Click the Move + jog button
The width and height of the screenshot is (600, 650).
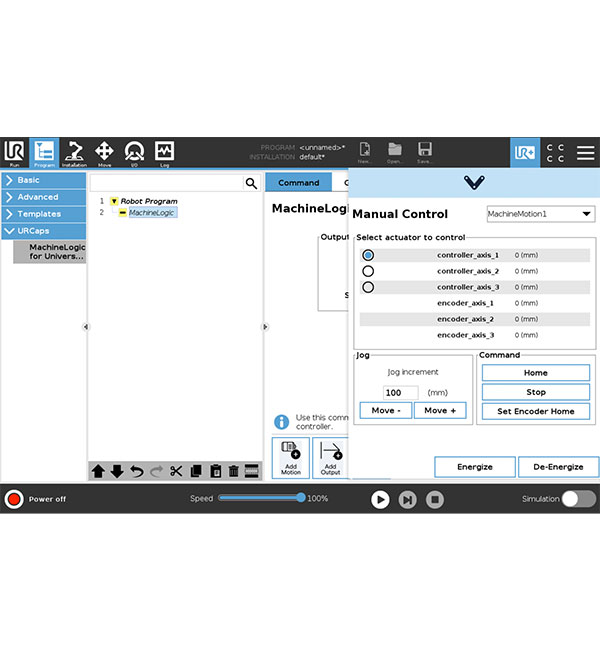point(440,410)
